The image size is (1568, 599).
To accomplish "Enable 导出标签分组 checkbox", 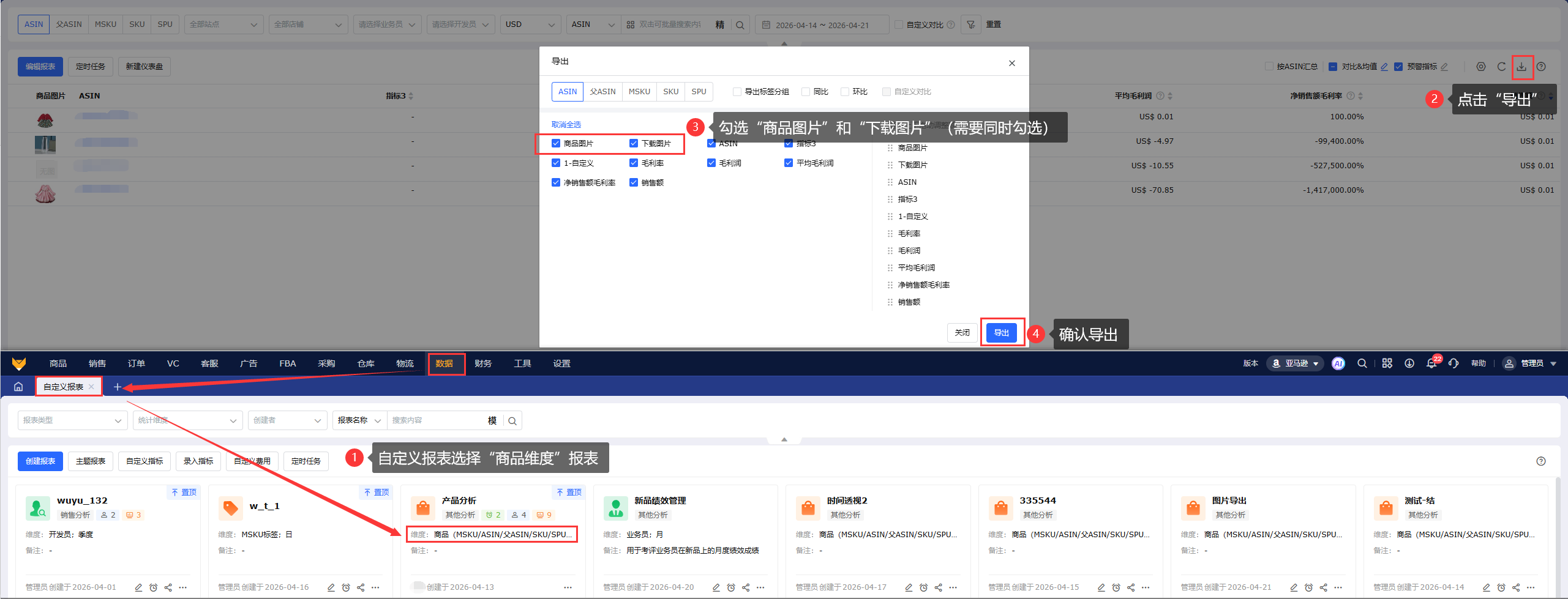I will click(737, 92).
